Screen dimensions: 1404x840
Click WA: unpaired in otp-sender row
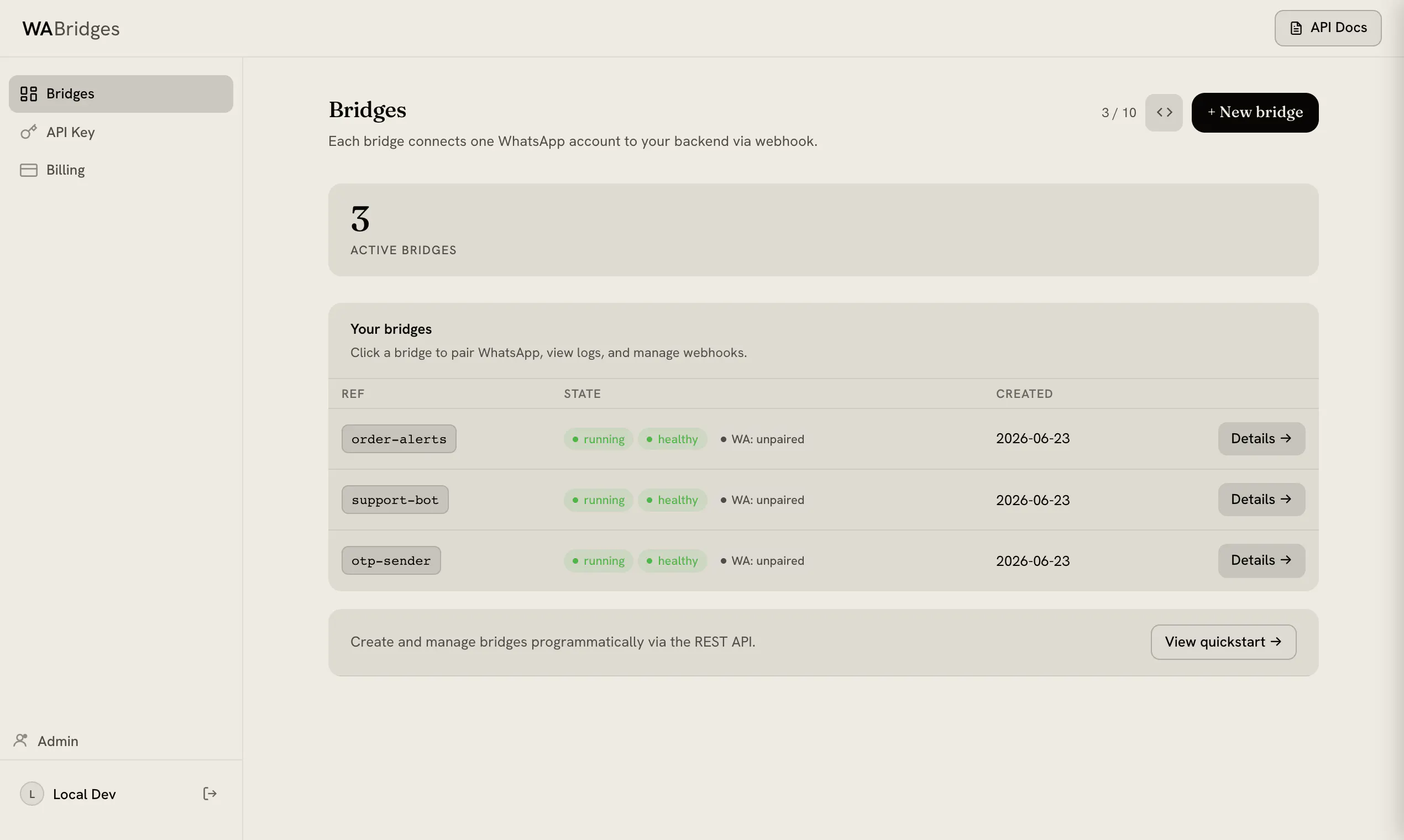point(762,560)
